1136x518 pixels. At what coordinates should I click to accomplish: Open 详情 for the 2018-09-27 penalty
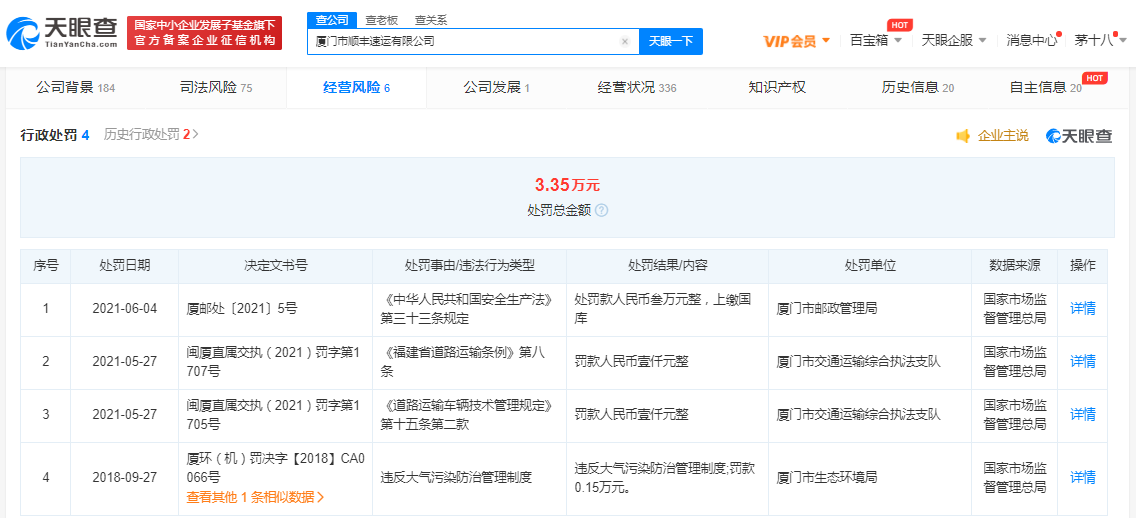pyautogui.click(x=1083, y=477)
